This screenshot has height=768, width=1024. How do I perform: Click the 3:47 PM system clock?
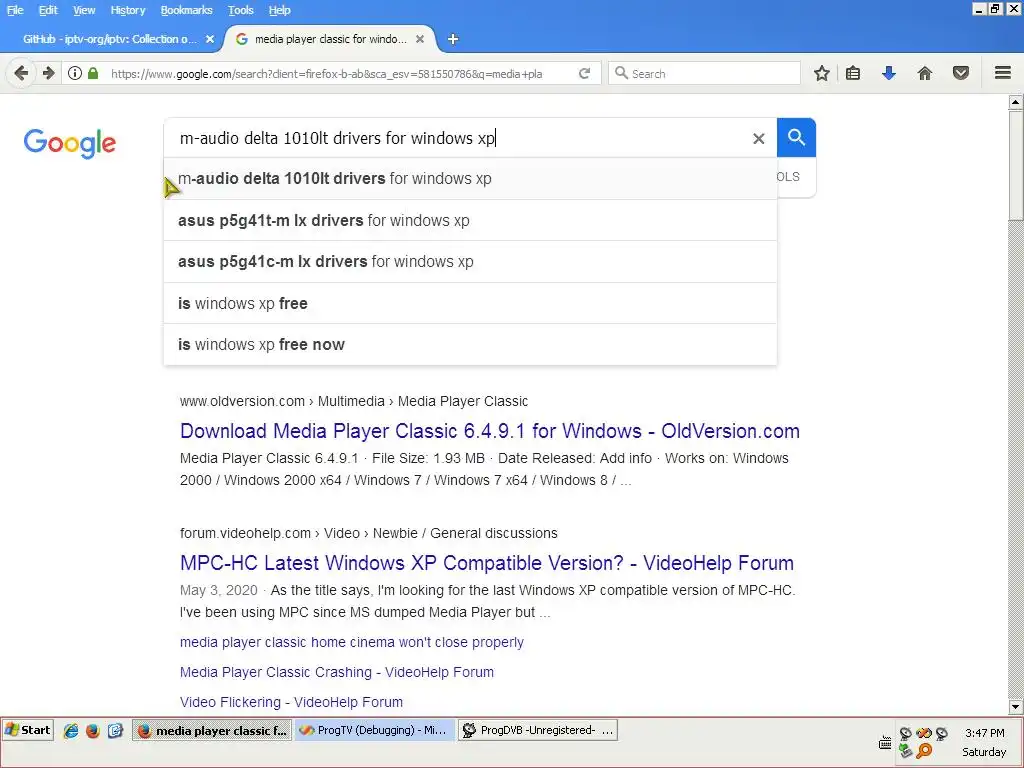[x=984, y=733]
